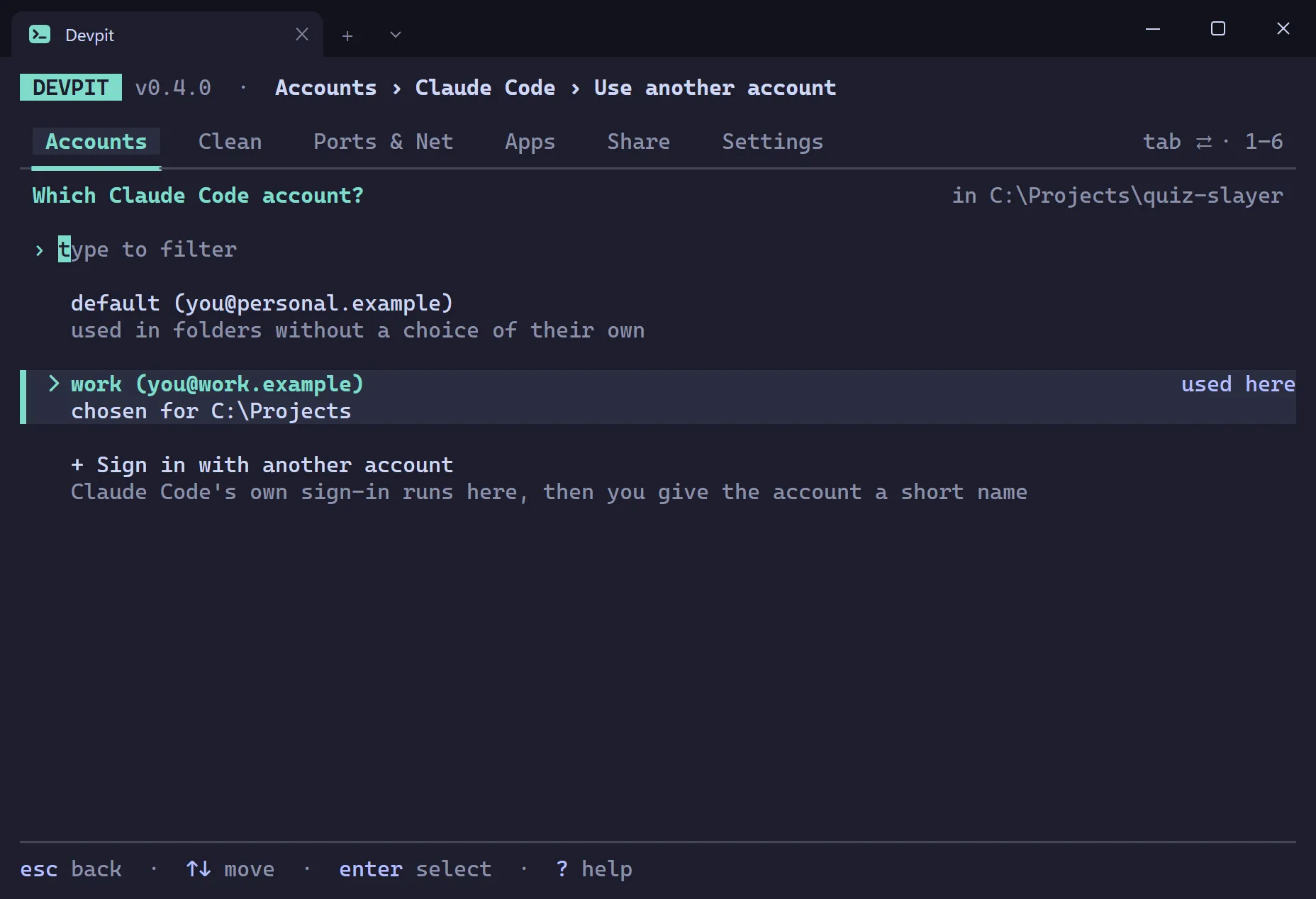Click the up-down arrows move hint
The height and width of the screenshot is (899, 1316).
(x=230, y=869)
